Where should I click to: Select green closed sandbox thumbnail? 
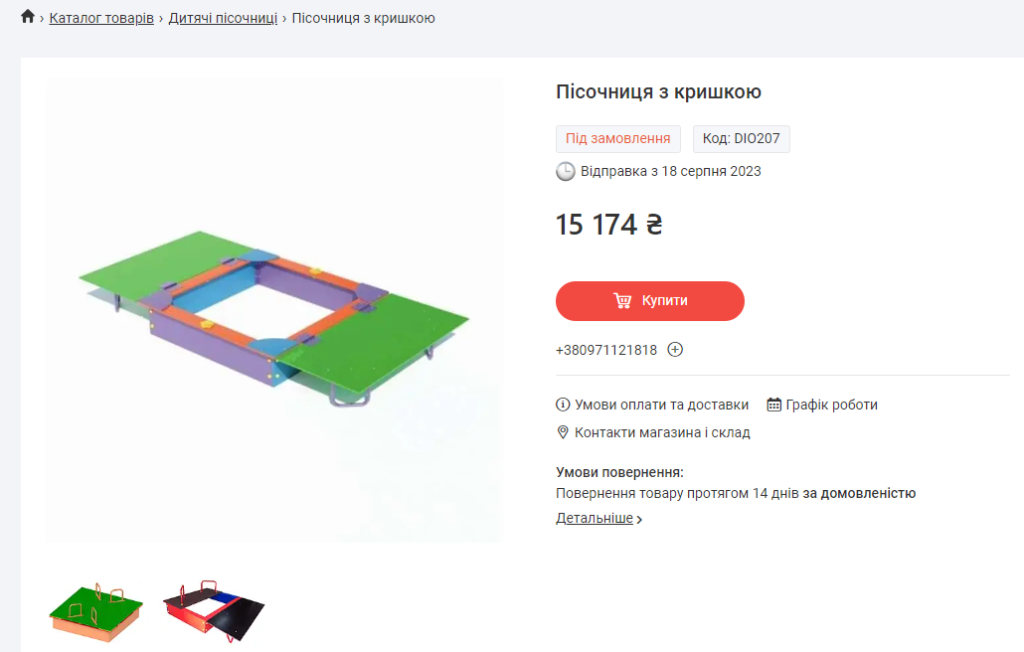(x=96, y=611)
